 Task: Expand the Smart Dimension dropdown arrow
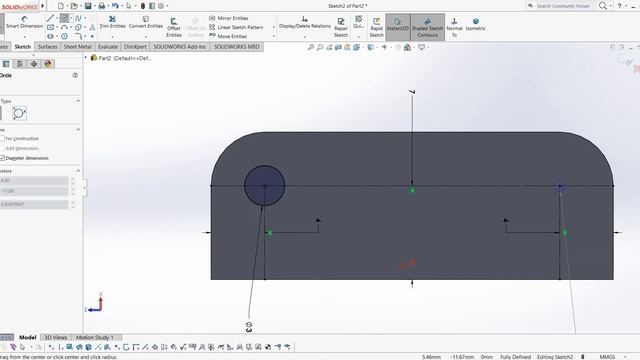(24, 37)
